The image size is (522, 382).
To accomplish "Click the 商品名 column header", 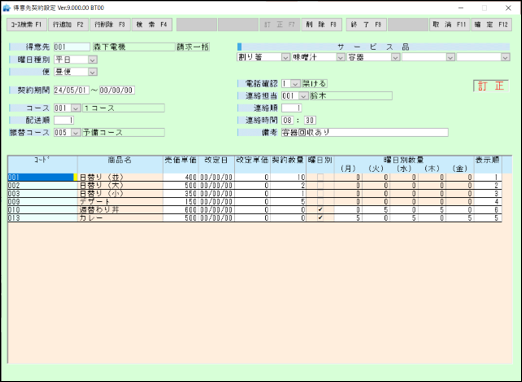I will (x=120, y=160).
